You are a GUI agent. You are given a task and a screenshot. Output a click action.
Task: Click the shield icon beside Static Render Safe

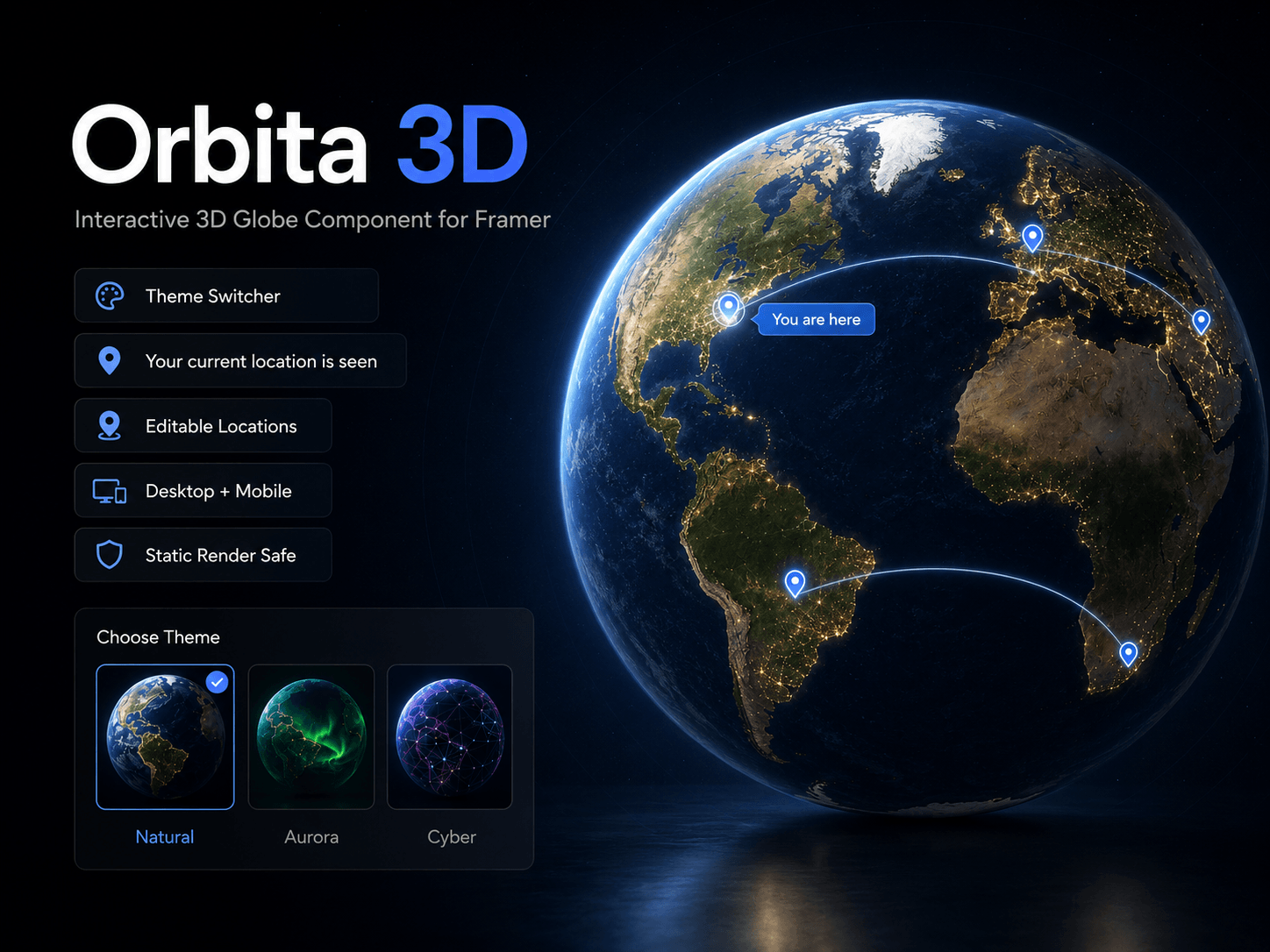(x=110, y=555)
